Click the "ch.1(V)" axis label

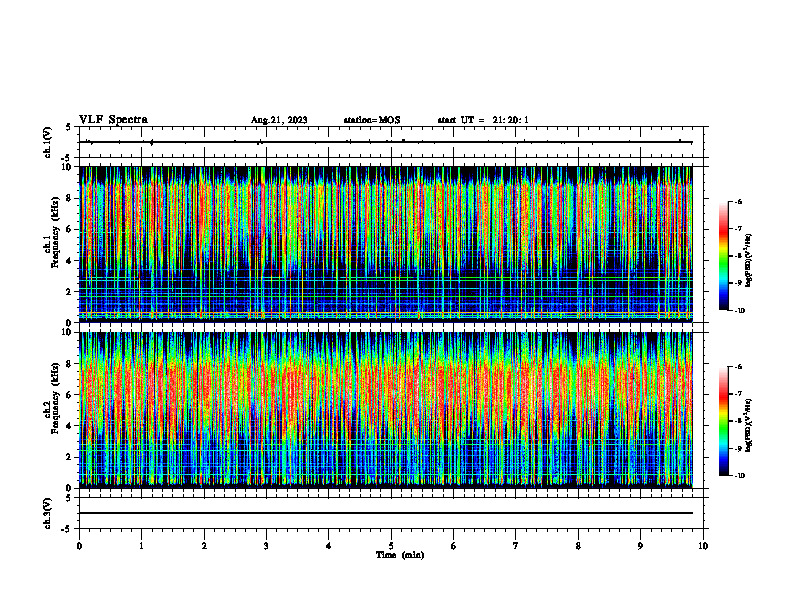click(x=48, y=142)
